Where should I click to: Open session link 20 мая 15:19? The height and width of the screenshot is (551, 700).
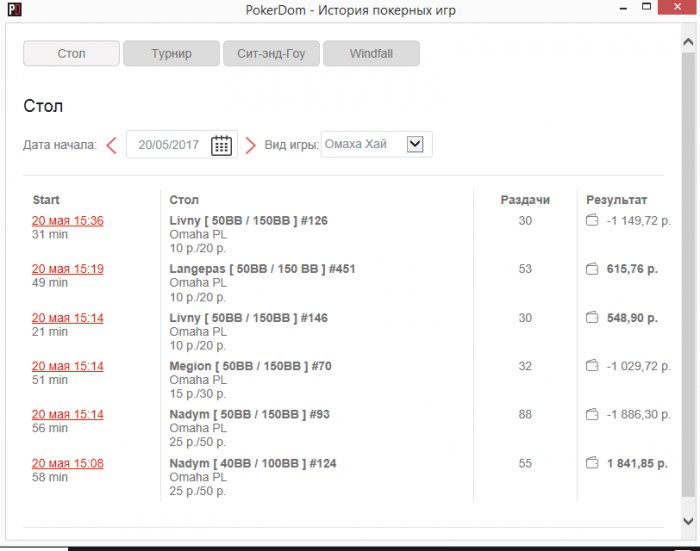point(67,269)
